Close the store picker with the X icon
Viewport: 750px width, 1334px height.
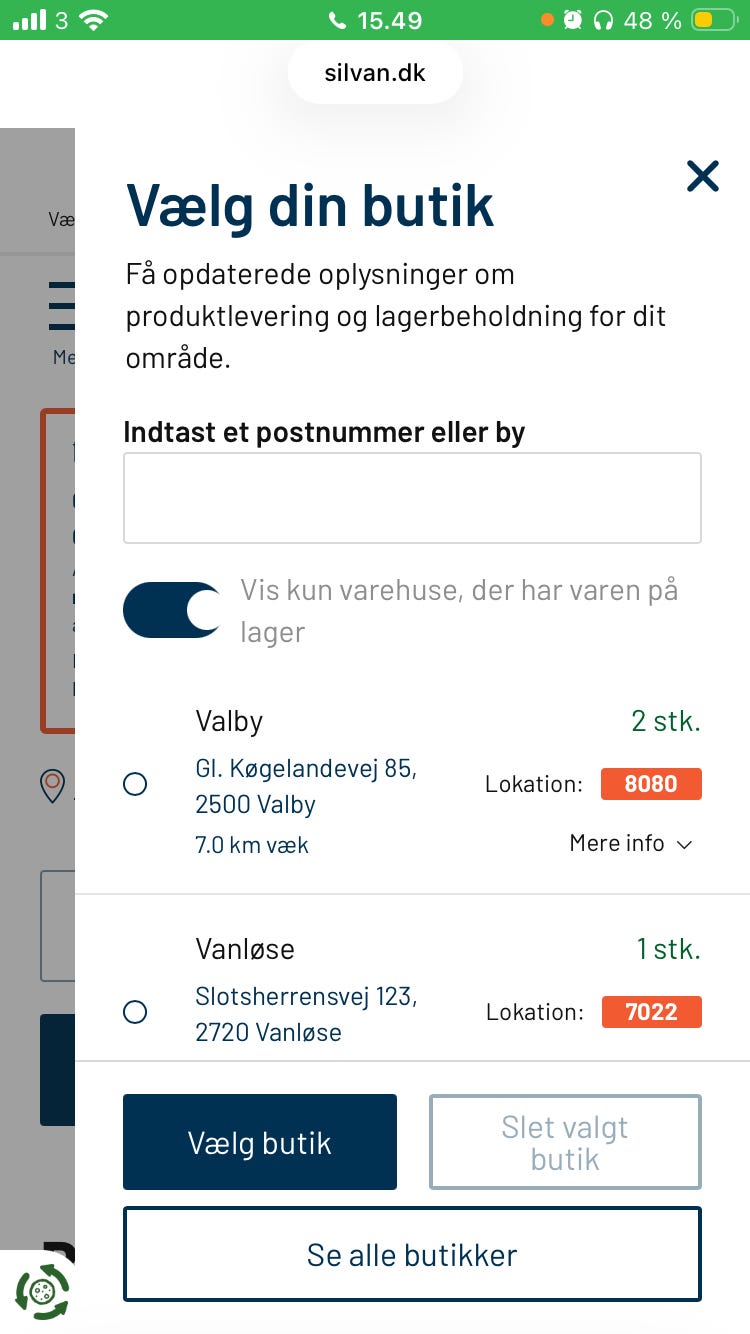pyautogui.click(x=703, y=177)
